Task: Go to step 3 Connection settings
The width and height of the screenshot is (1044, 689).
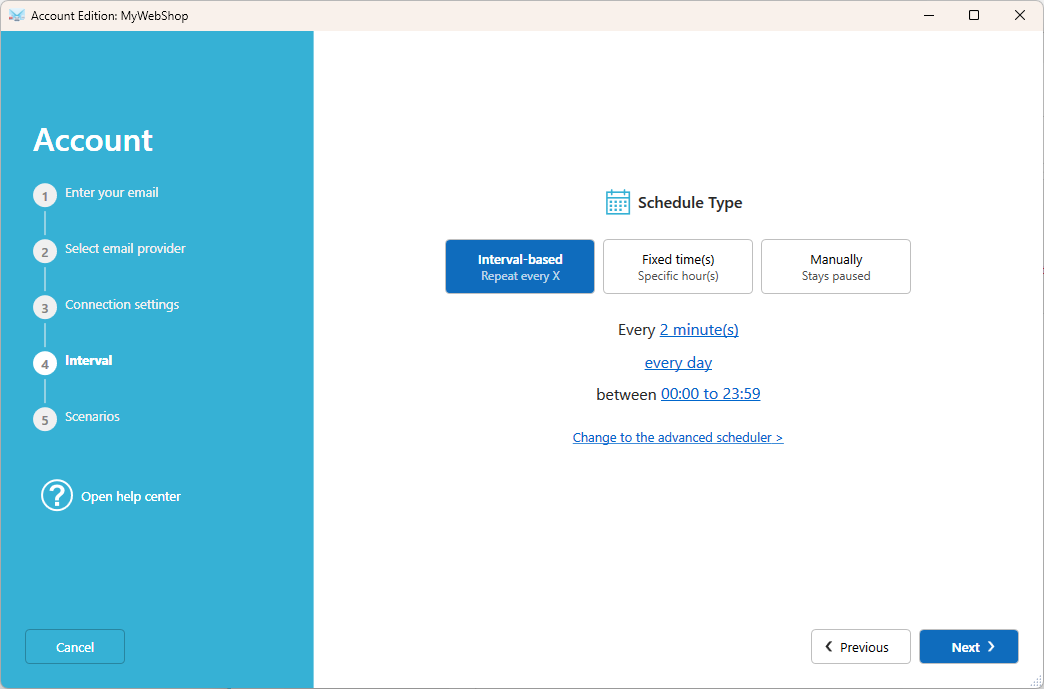Action: point(106,306)
